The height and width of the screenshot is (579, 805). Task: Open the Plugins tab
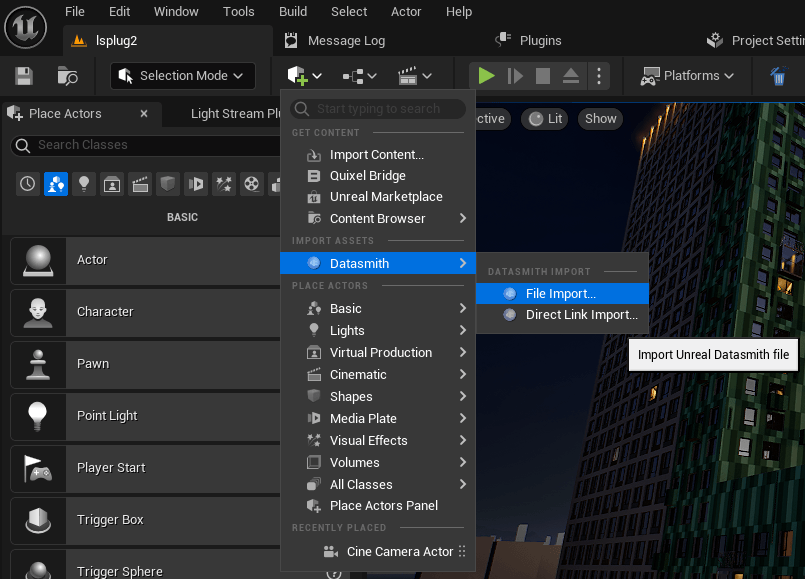pos(528,41)
